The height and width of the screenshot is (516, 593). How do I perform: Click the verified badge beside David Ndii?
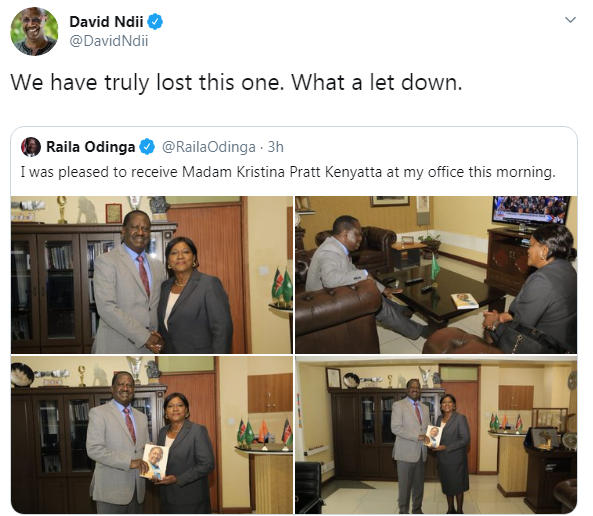coord(155,22)
